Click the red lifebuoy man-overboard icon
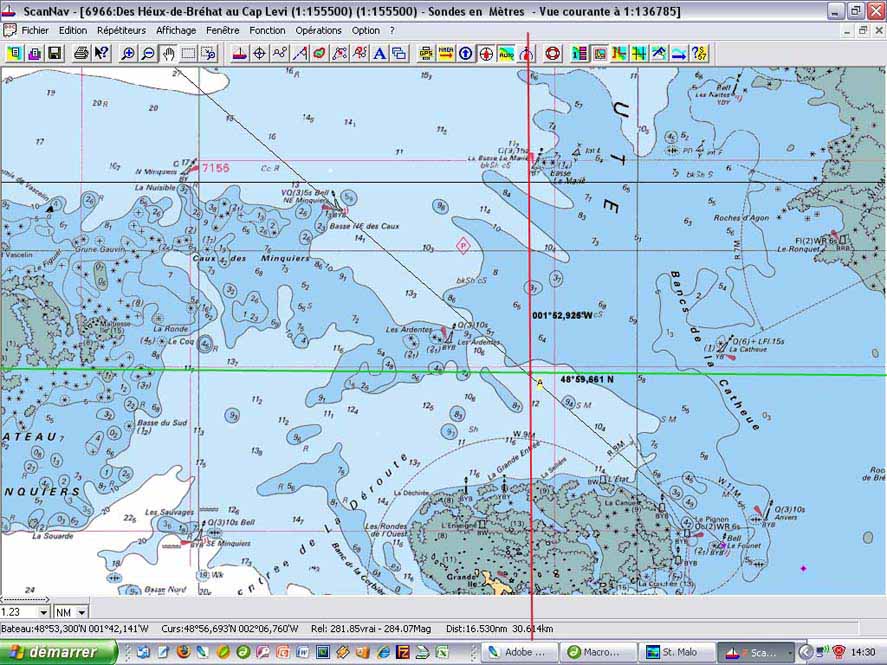 click(x=553, y=54)
